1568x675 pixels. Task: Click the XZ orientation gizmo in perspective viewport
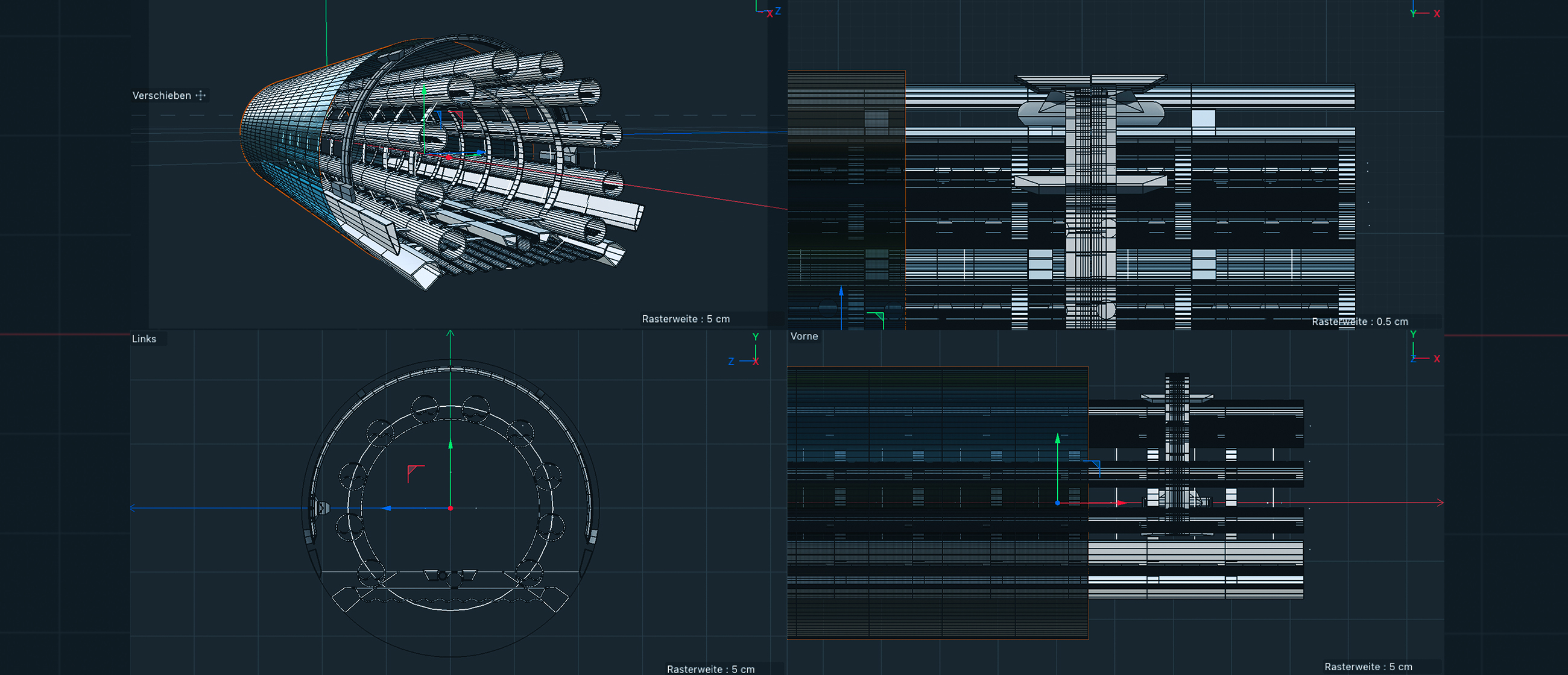click(x=768, y=9)
